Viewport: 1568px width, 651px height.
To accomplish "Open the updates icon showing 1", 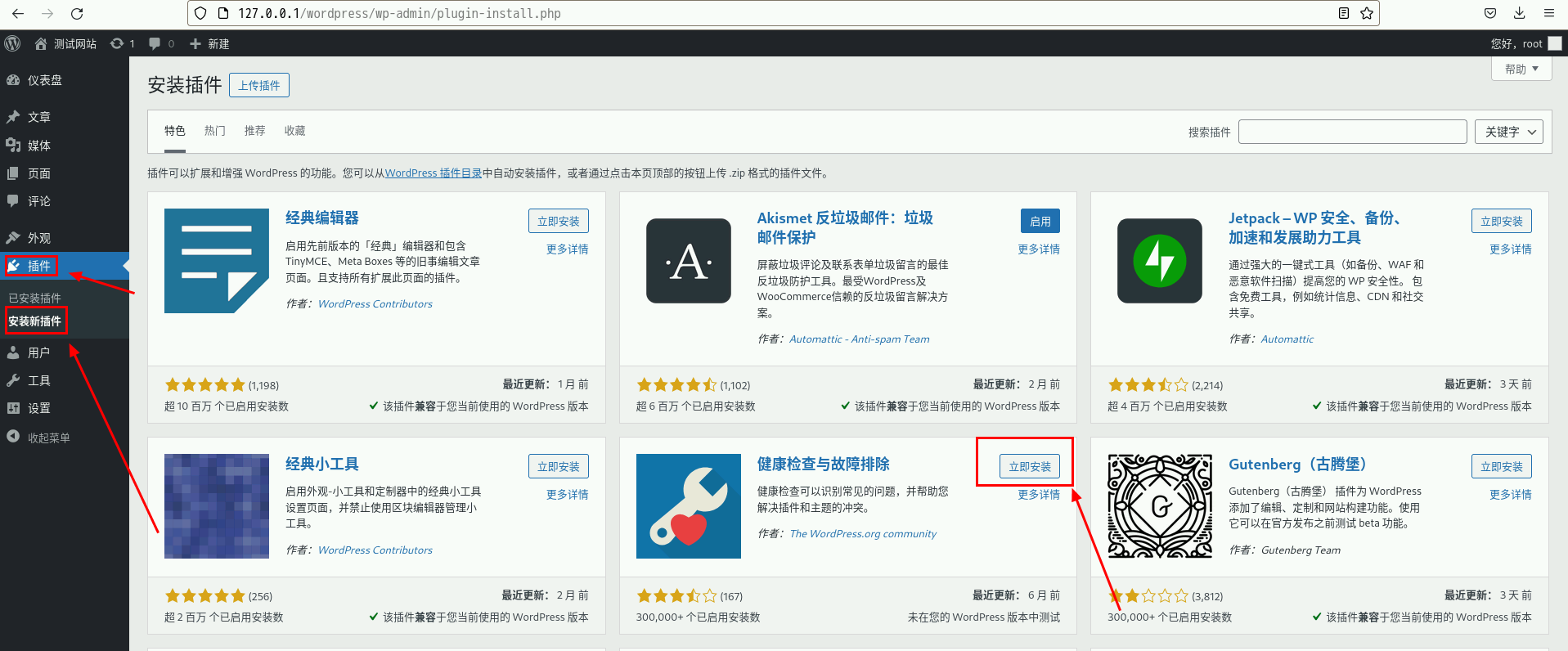I will coord(122,43).
